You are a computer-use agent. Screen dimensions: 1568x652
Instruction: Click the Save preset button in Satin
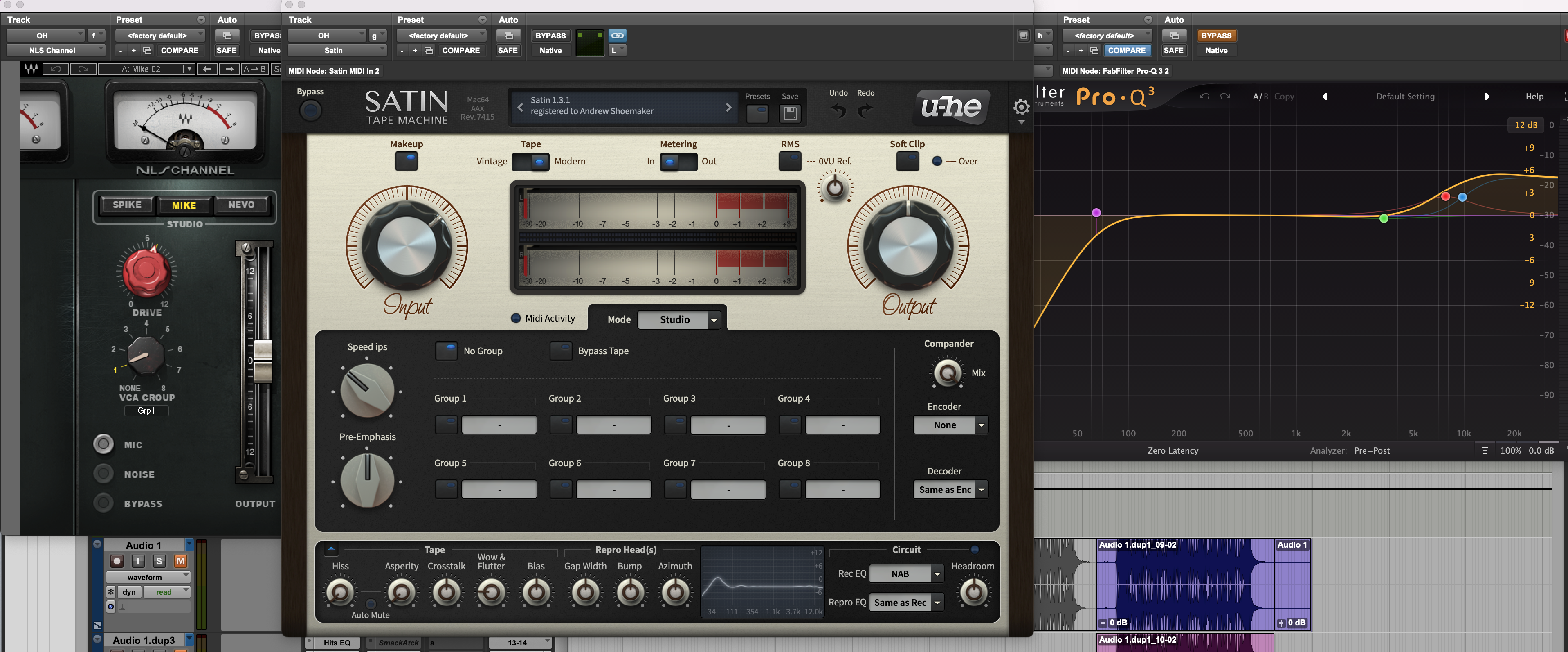[791, 111]
